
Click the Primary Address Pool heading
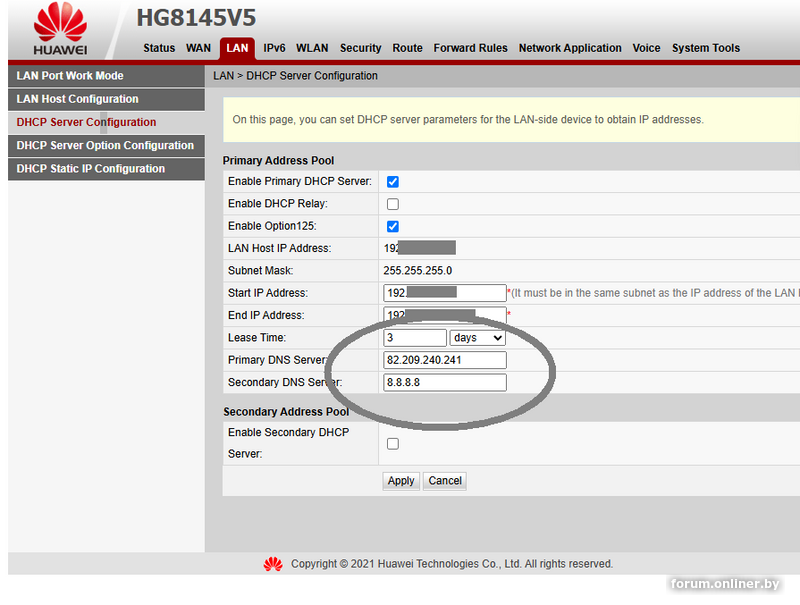point(278,161)
